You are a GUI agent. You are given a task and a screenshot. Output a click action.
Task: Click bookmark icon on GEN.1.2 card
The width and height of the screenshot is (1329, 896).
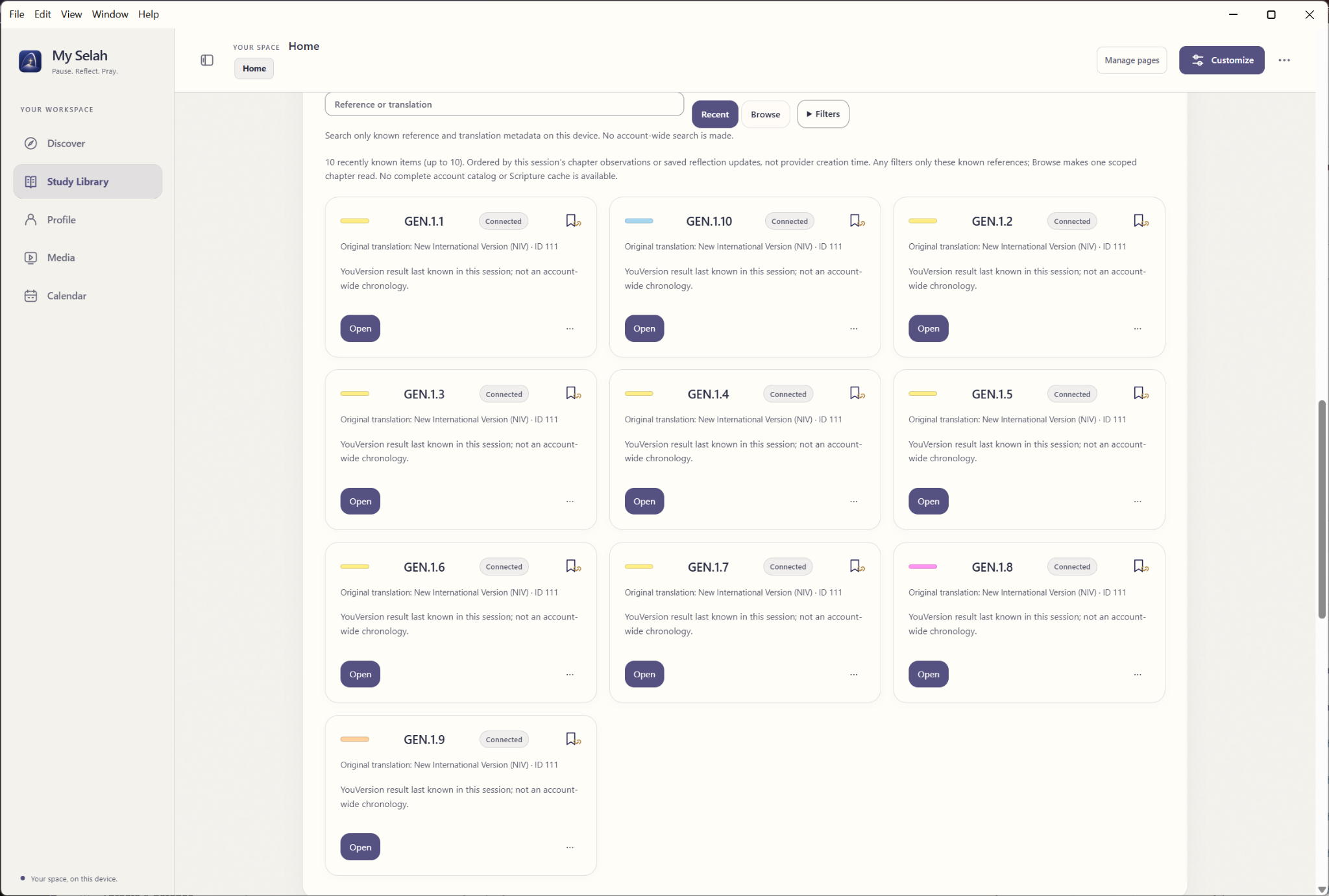pyautogui.click(x=1141, y=221)
